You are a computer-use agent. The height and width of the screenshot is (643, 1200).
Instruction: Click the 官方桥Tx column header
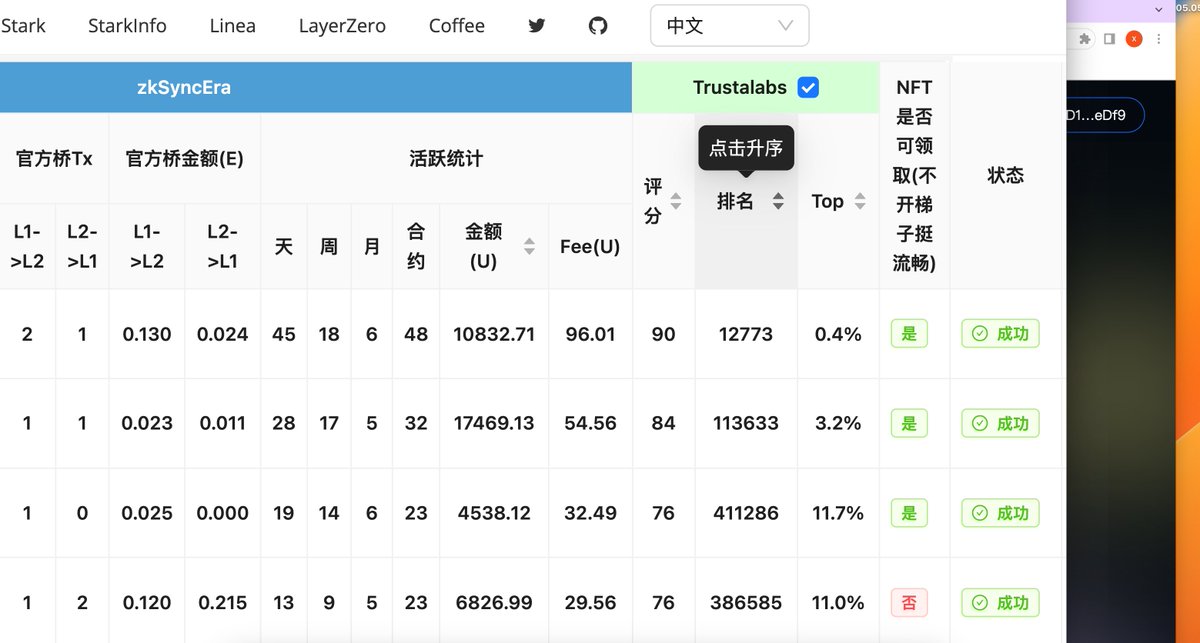coord(54,158)
